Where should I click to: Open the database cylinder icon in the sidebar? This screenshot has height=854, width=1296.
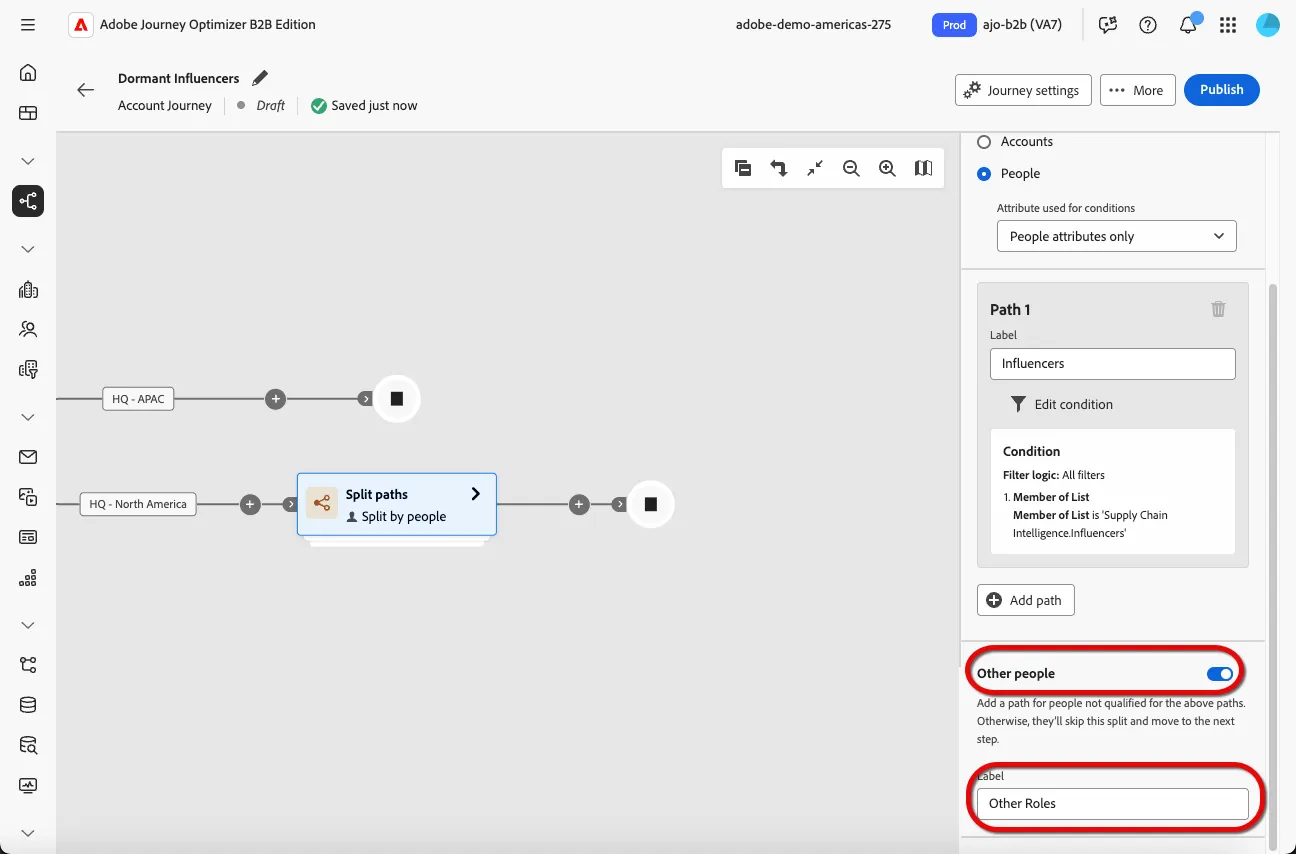pyautogui.click(x=28, y=705)
